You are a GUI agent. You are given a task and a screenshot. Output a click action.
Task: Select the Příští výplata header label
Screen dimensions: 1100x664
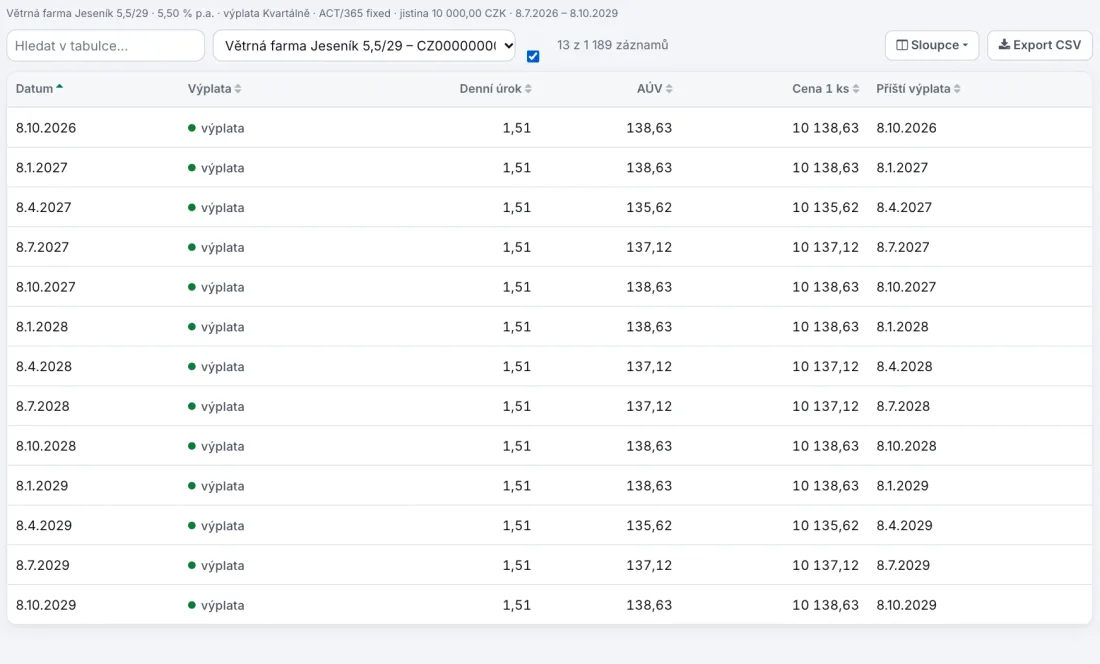(x=913, y=89)
